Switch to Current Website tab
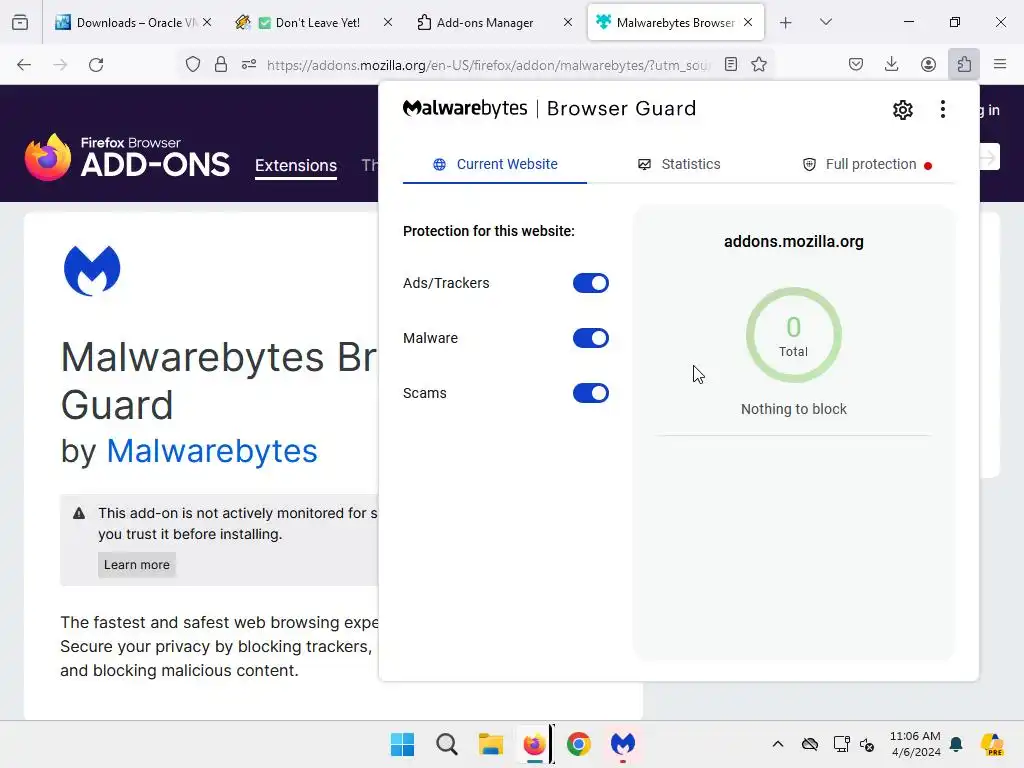Viewport: 1024px width, 768px height. pyautogui.click(x=495, y=164)
